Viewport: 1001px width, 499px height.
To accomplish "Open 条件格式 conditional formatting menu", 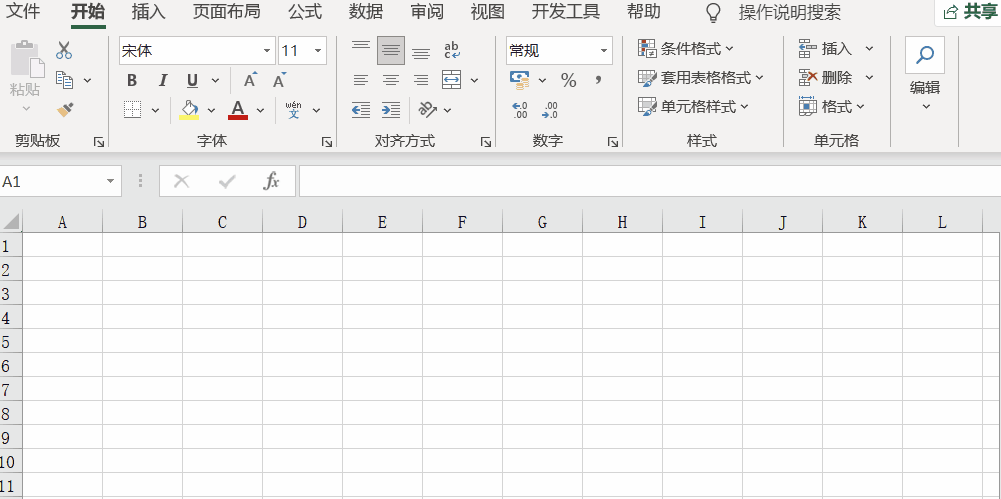I will pyautogui.click(x=686, y=48).
